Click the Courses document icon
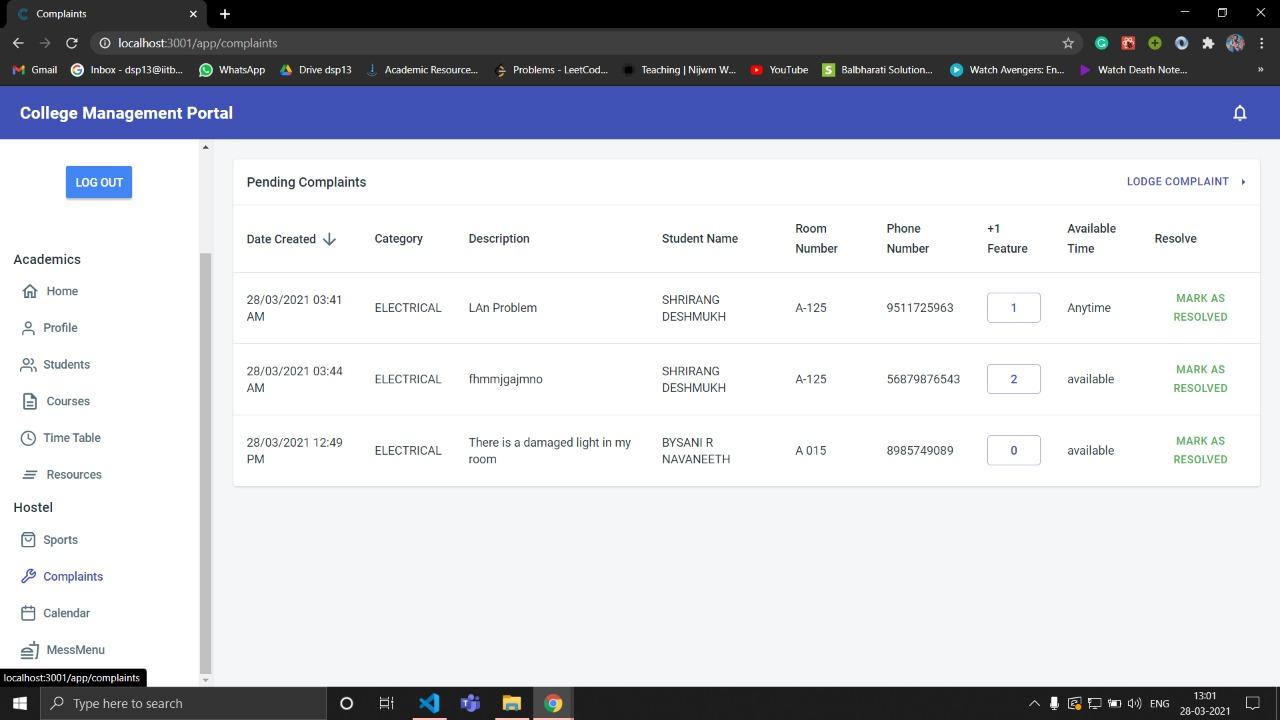 29,401
